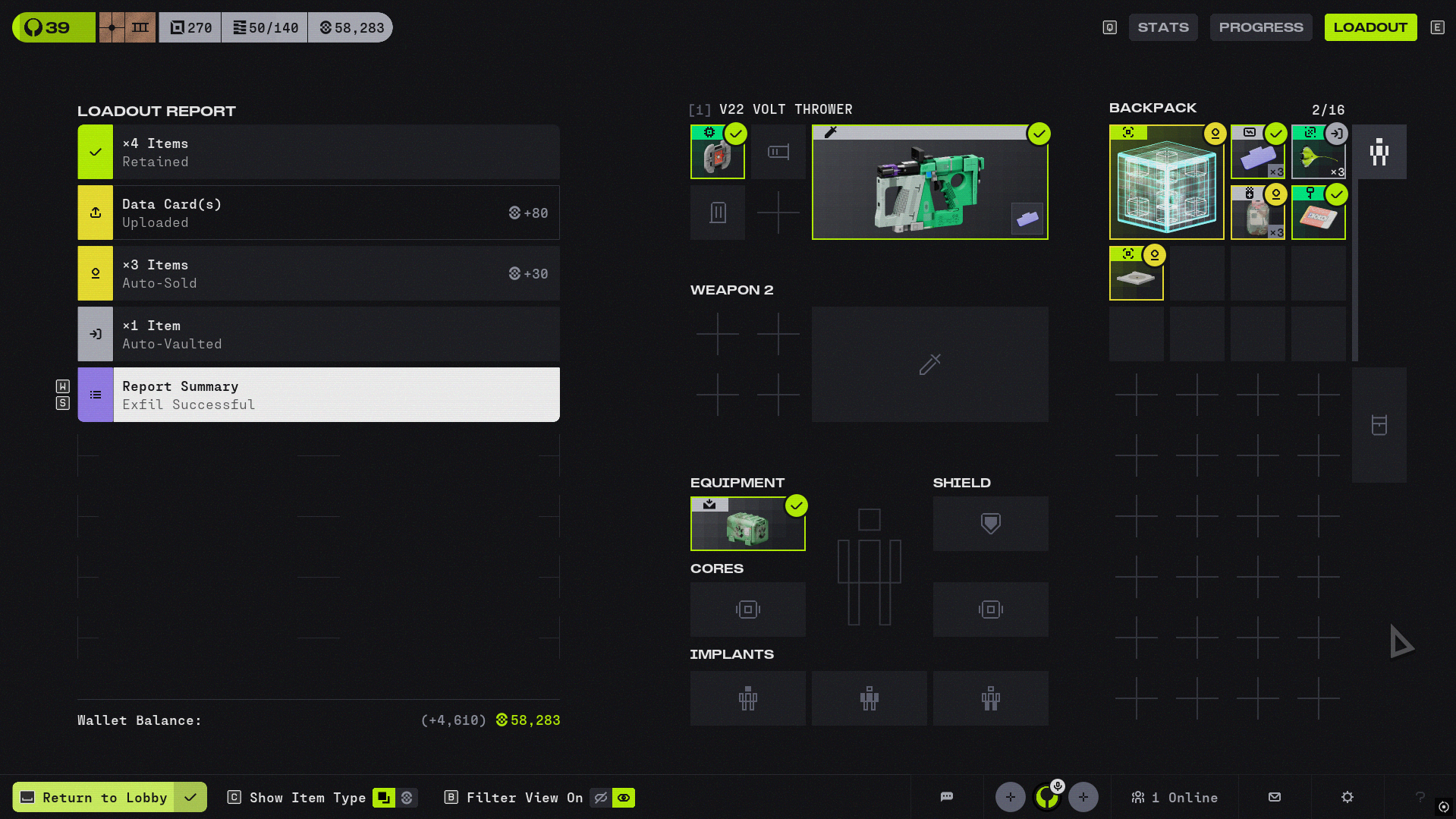
Task: Click the empty Weapon 2 slot
Action: (x=930, y=364)
